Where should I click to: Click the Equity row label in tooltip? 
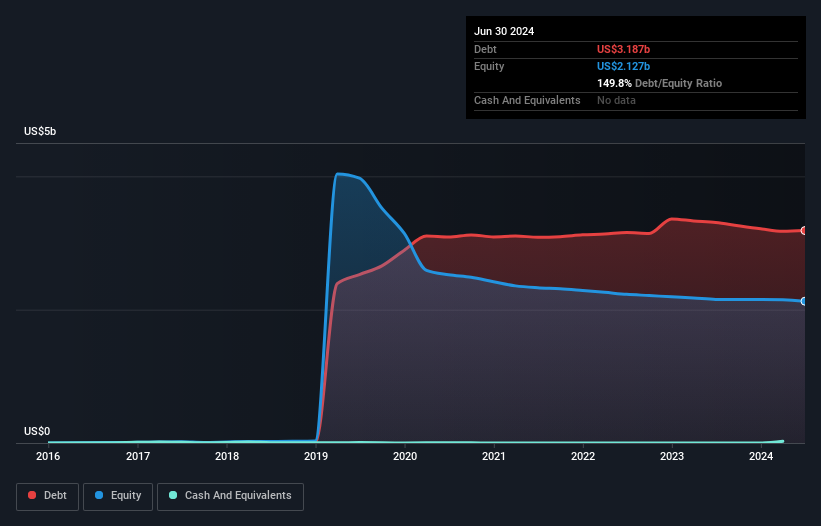tap(489, 66)
